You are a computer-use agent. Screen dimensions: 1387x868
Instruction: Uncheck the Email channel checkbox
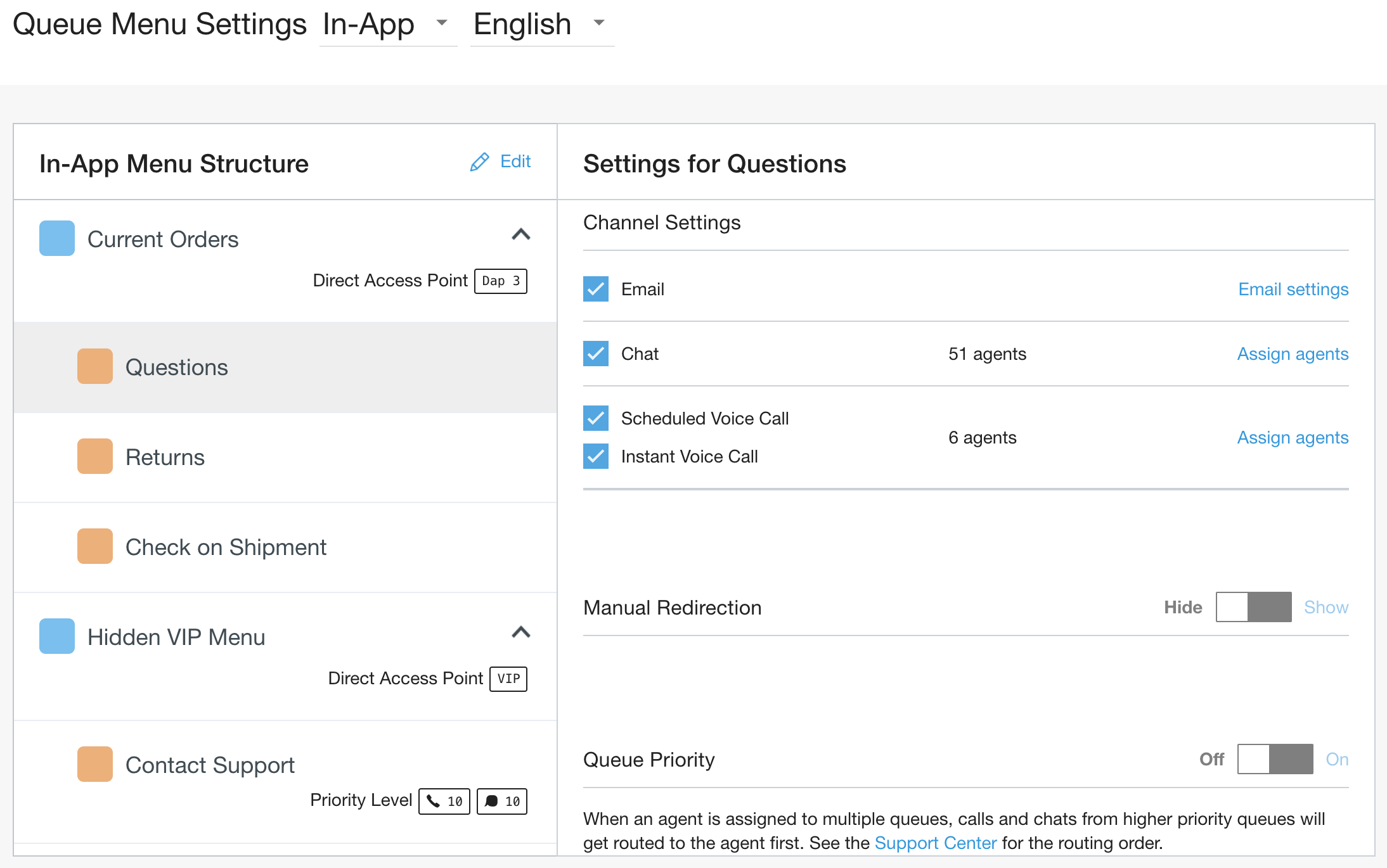(x=596, y=289)
